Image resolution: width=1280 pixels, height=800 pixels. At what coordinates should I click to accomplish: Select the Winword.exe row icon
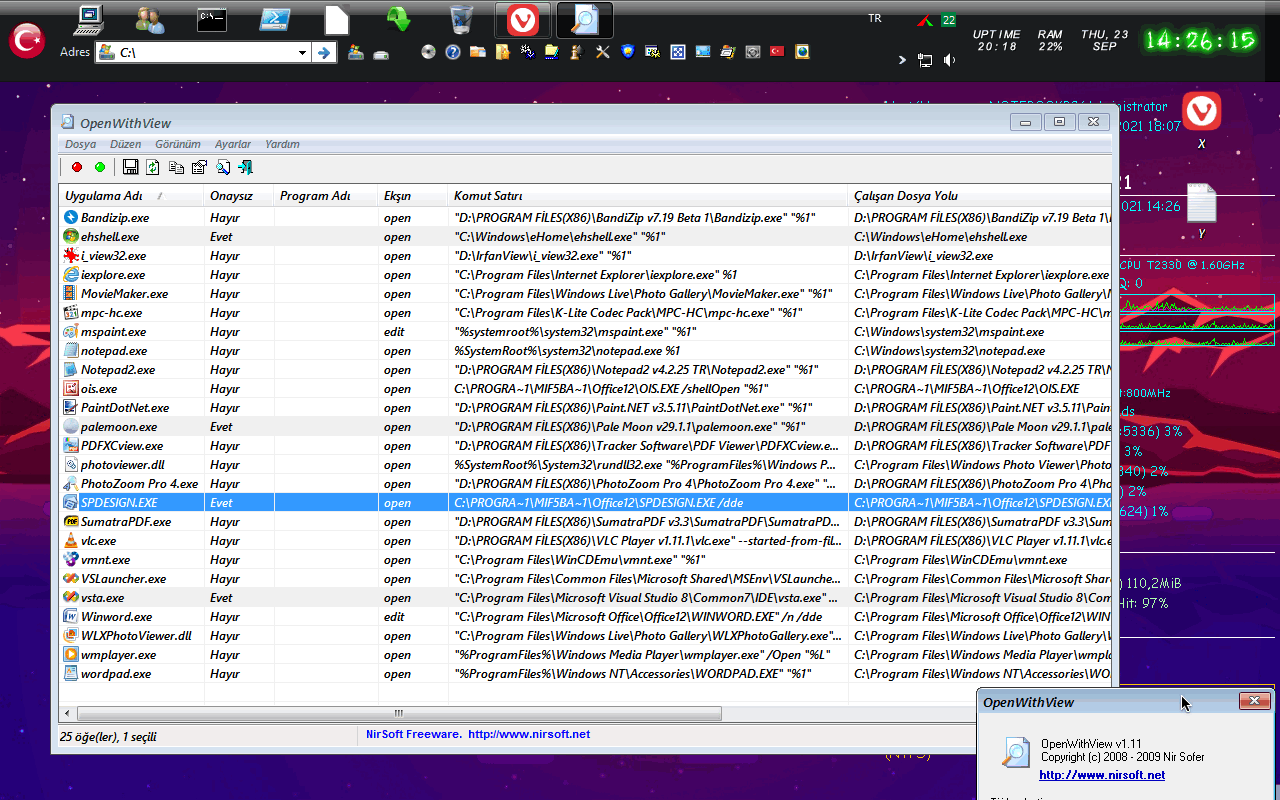[71, 616]
